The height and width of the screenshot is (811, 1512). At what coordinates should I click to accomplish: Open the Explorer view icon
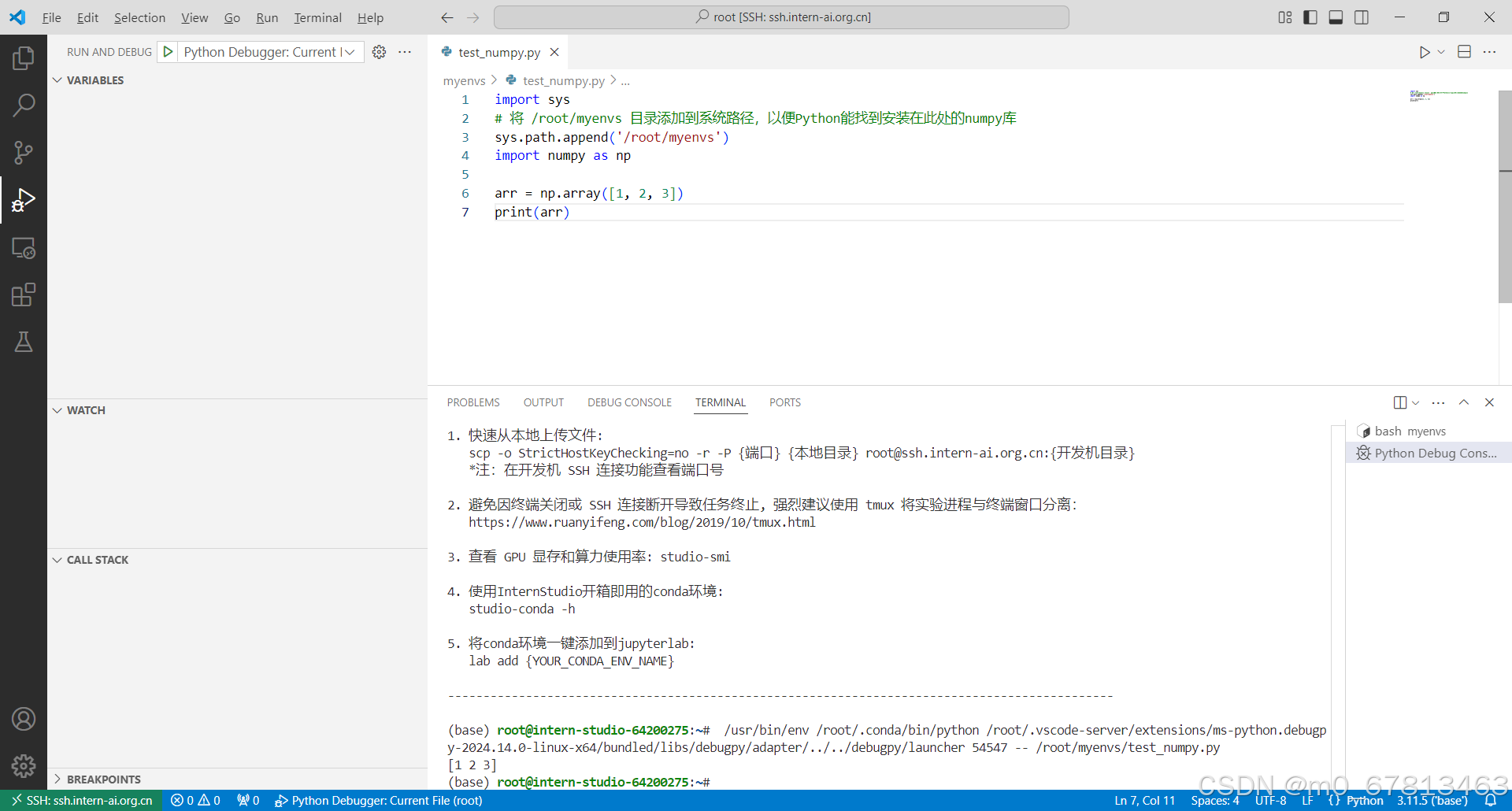point(24,57)
